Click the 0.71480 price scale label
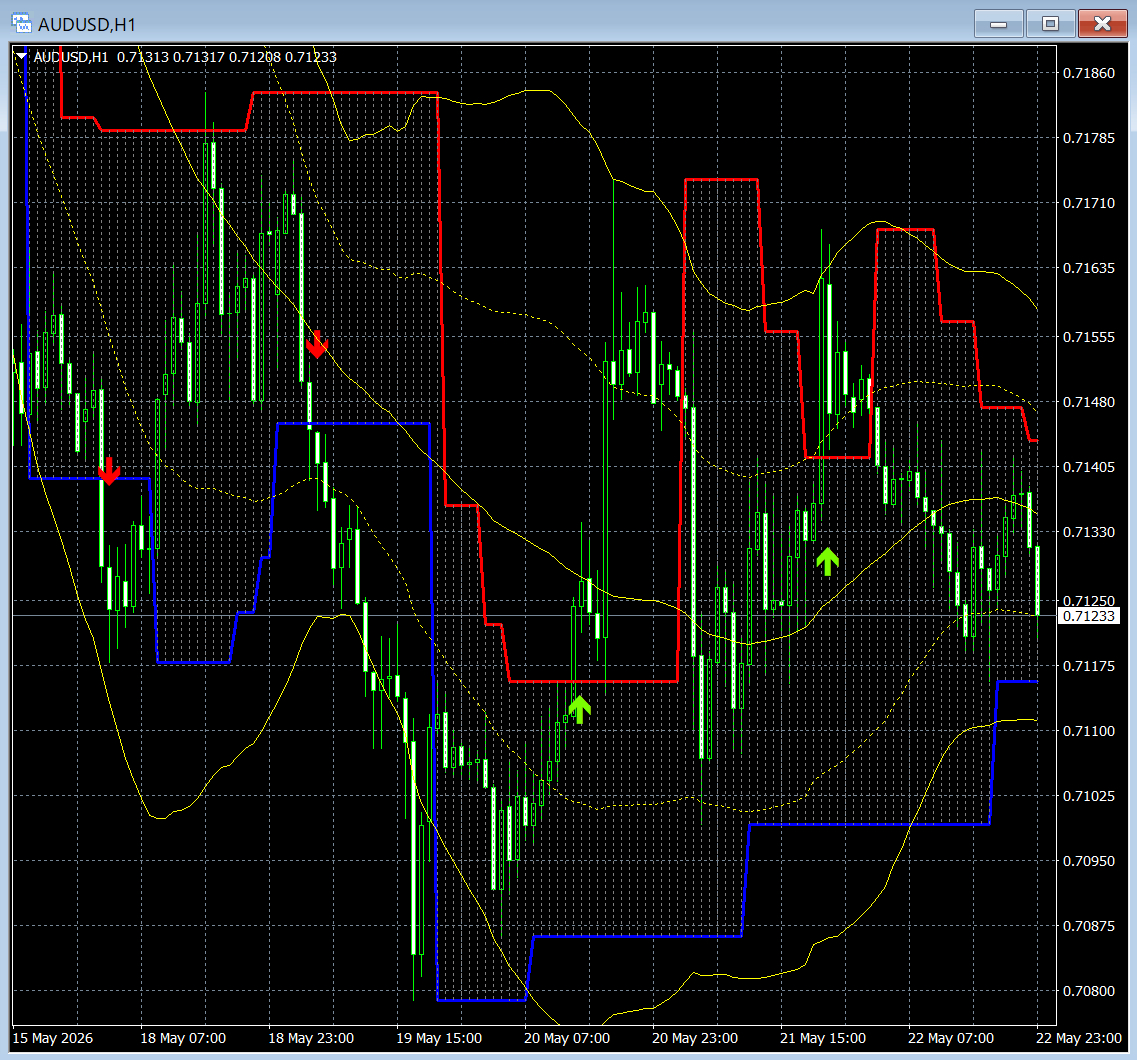 [x=1088, y=402]
